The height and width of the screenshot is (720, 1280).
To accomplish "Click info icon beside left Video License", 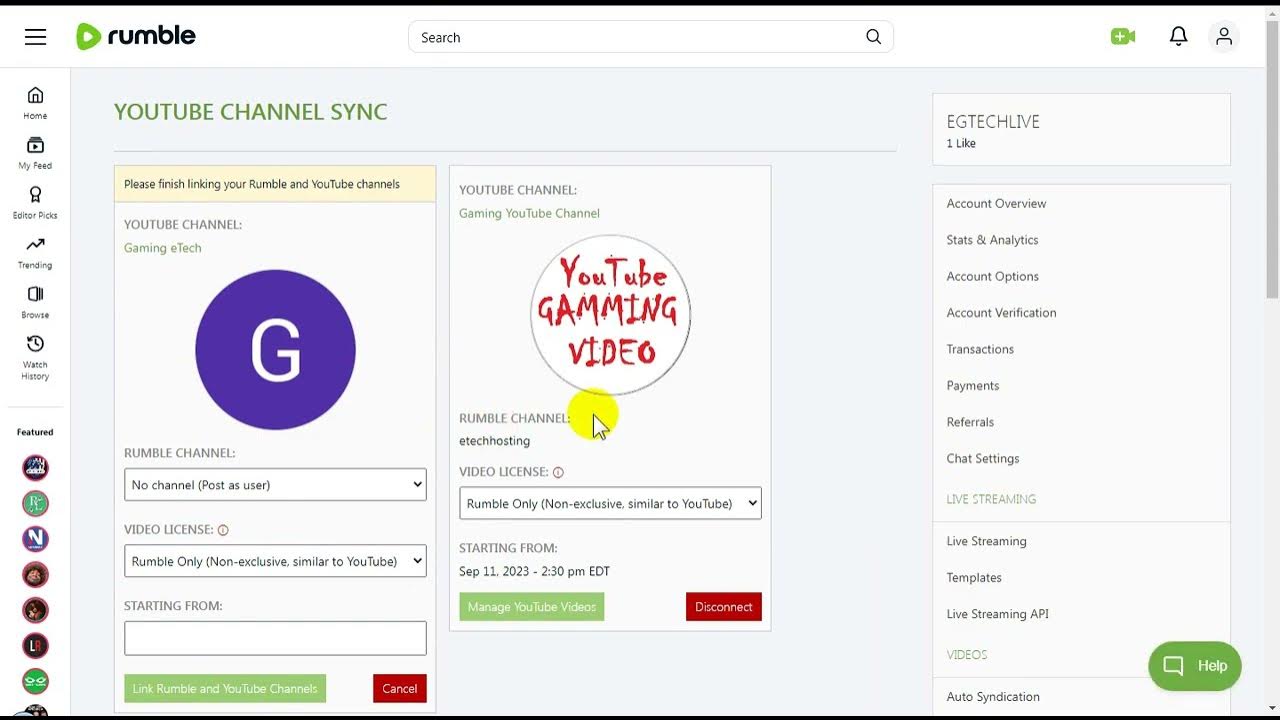I will click(x=223, y=530).
